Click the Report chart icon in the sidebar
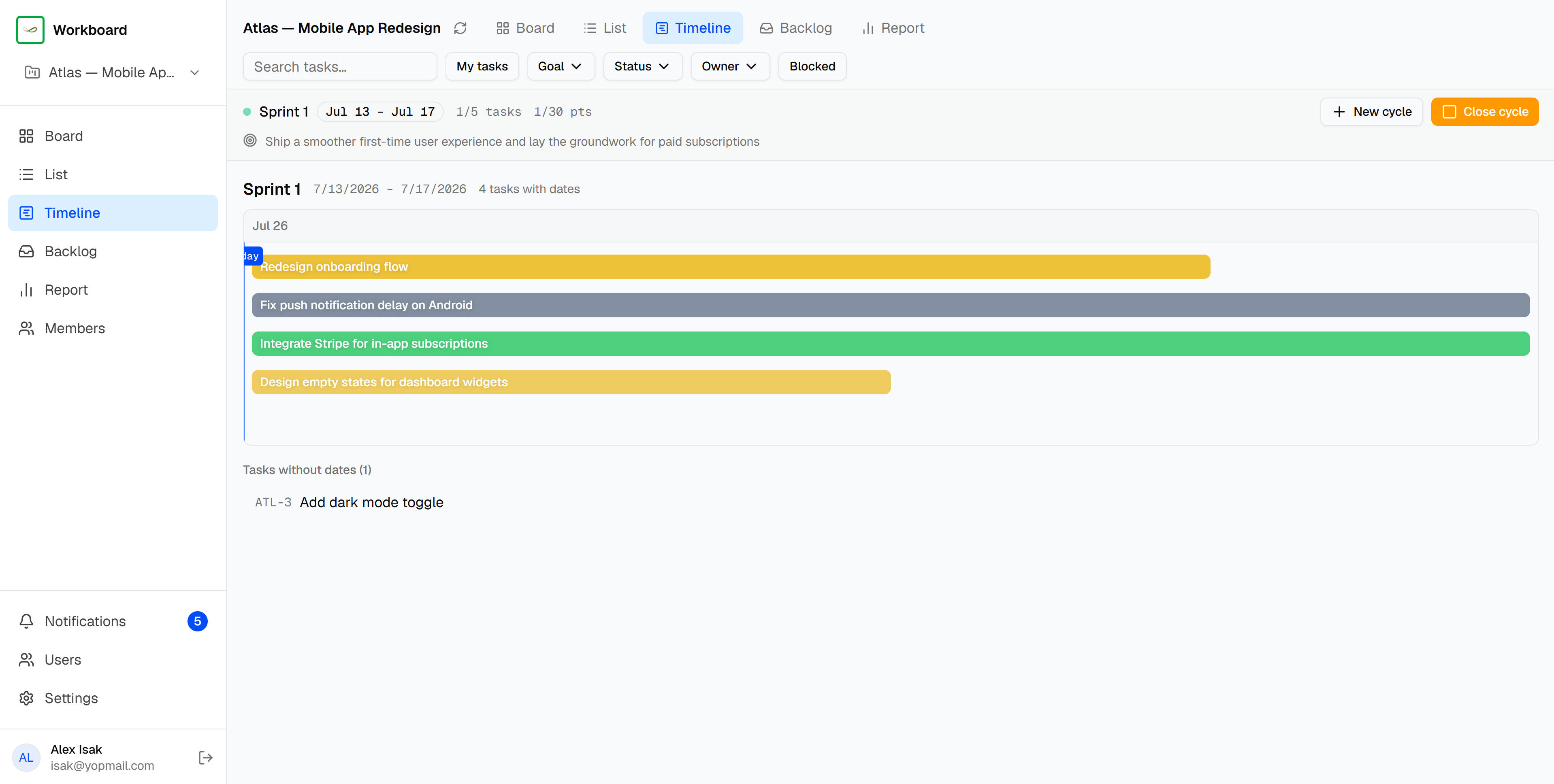 pos(26,290)
